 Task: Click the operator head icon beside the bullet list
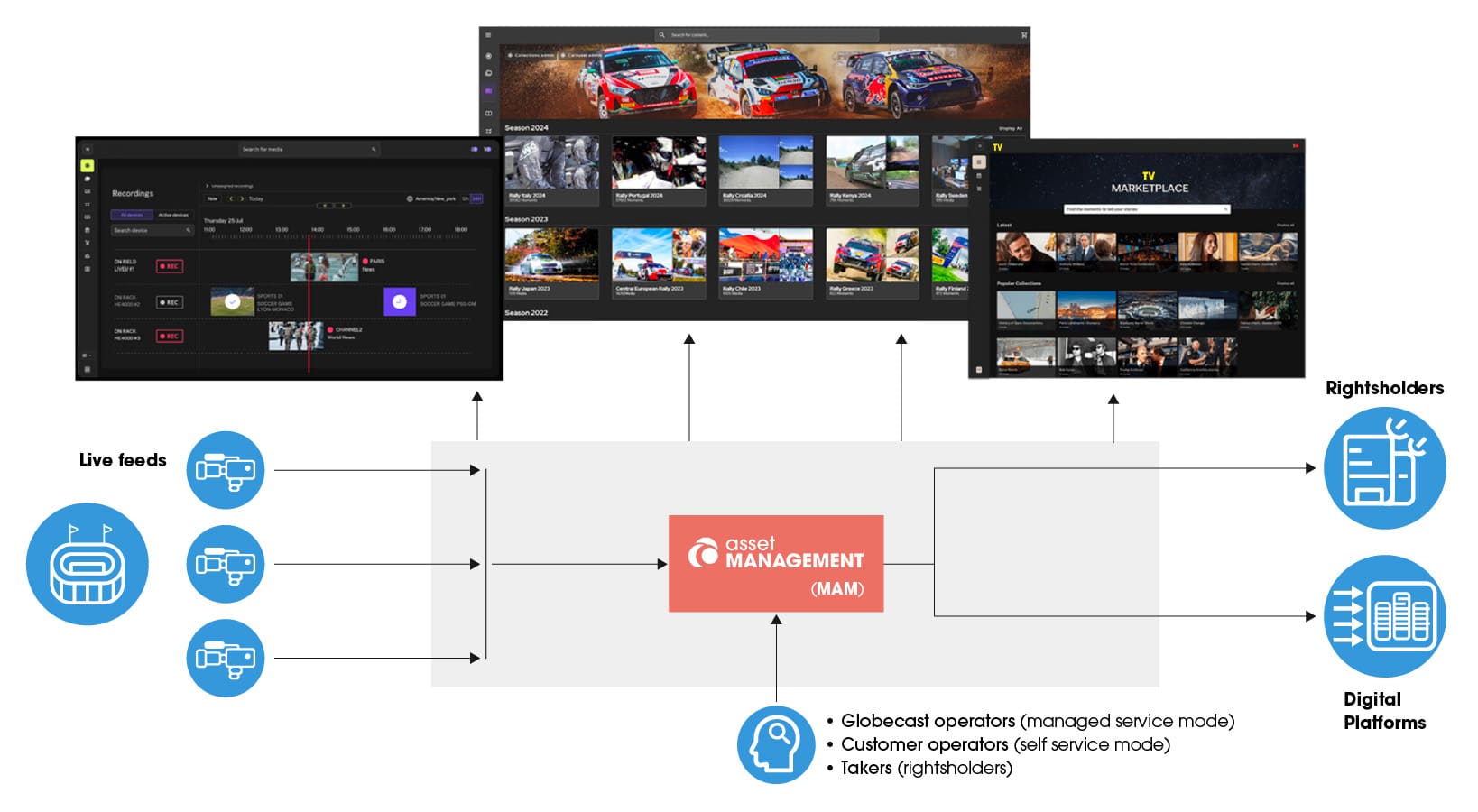click(x=776, y=745)
